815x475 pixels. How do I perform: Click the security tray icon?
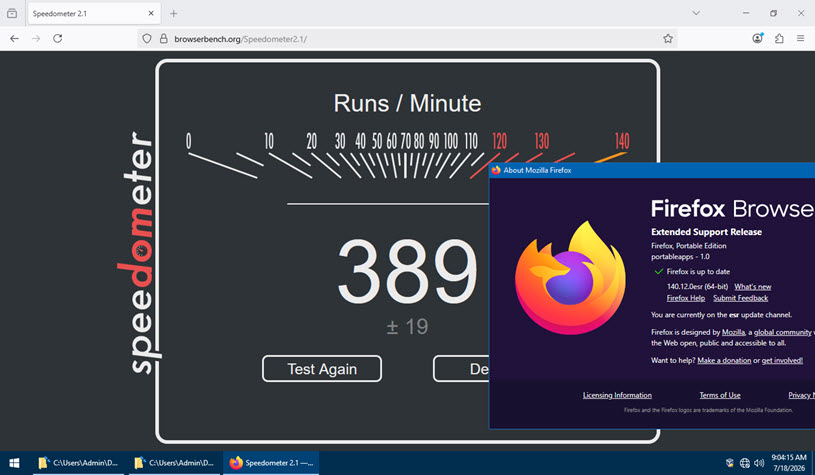730,463
